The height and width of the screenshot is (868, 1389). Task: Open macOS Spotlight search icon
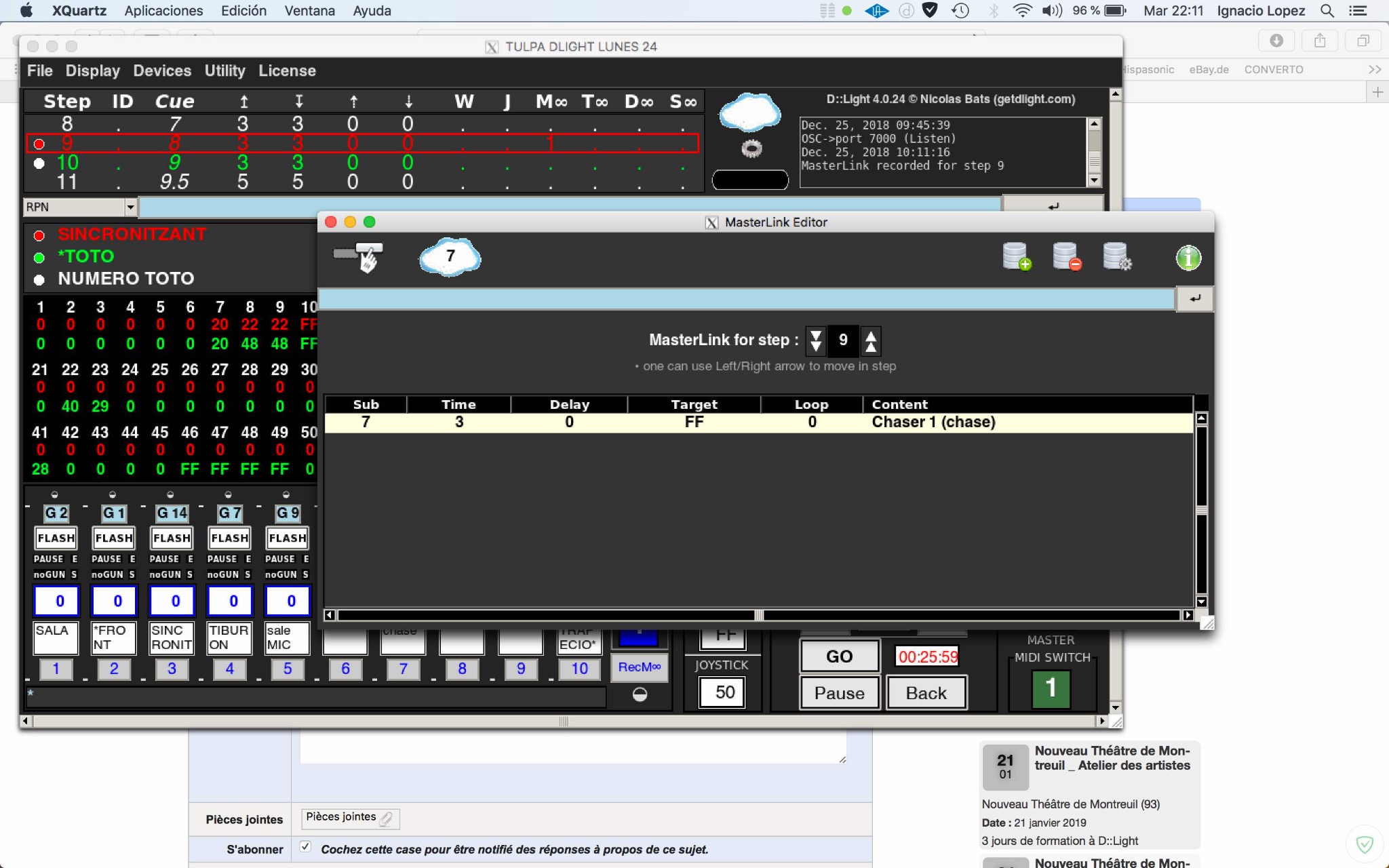point(1327,11)
